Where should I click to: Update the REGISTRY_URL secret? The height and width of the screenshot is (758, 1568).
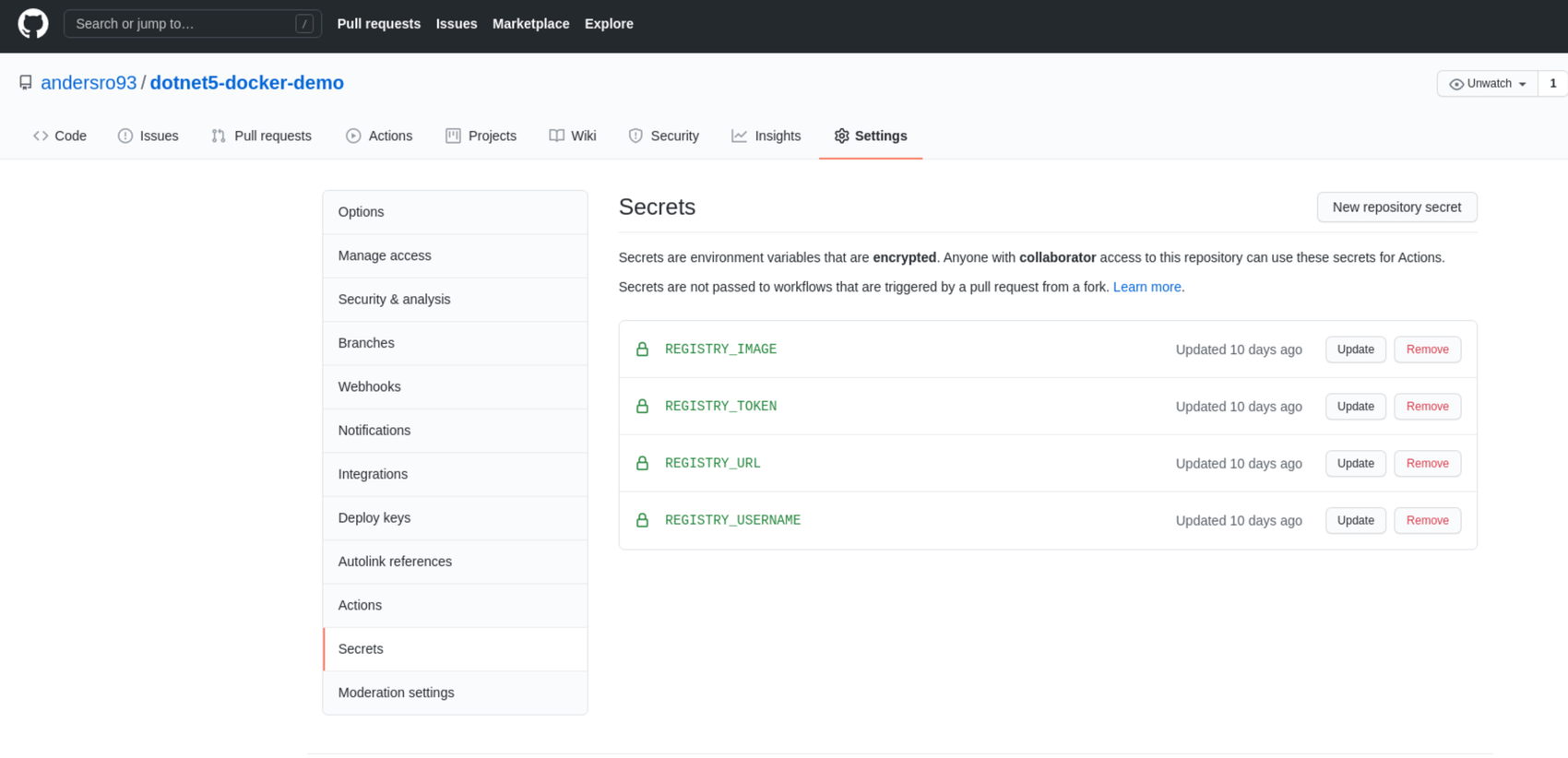click(1356, 464)
